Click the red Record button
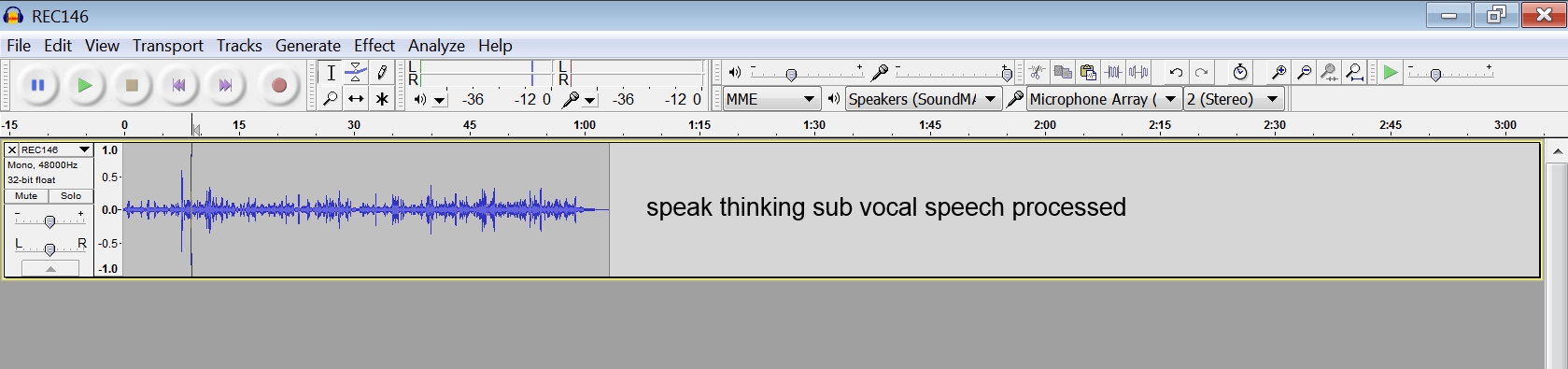 point(278,85)
